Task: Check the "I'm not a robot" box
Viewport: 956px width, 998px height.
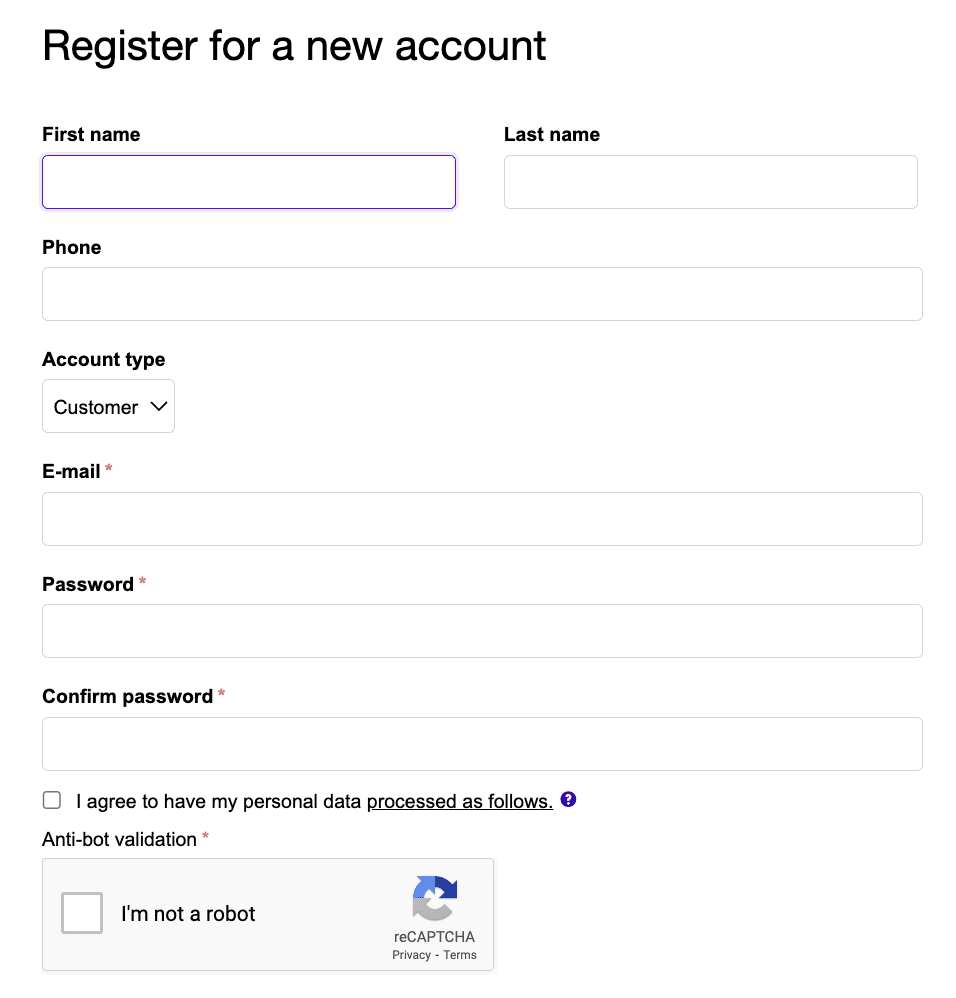Action: (x=82, y=913)
